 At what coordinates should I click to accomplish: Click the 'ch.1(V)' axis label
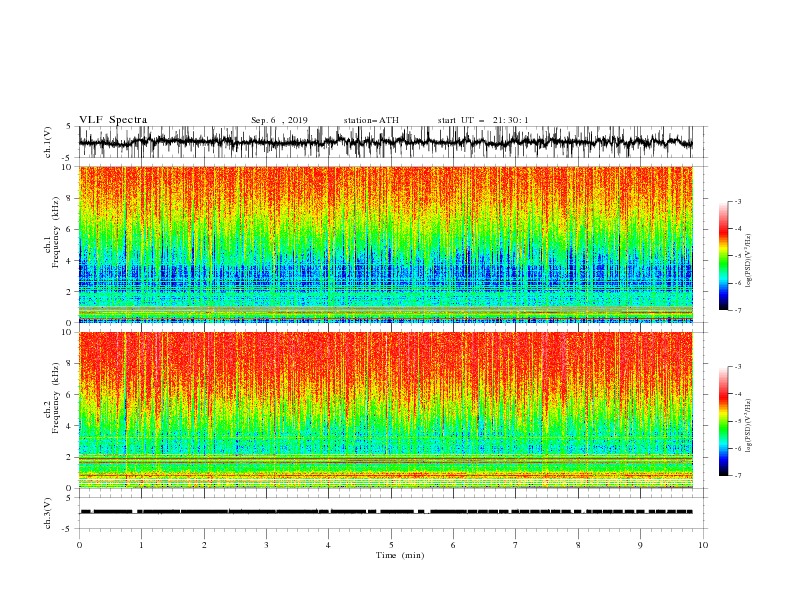pos(48,142)
